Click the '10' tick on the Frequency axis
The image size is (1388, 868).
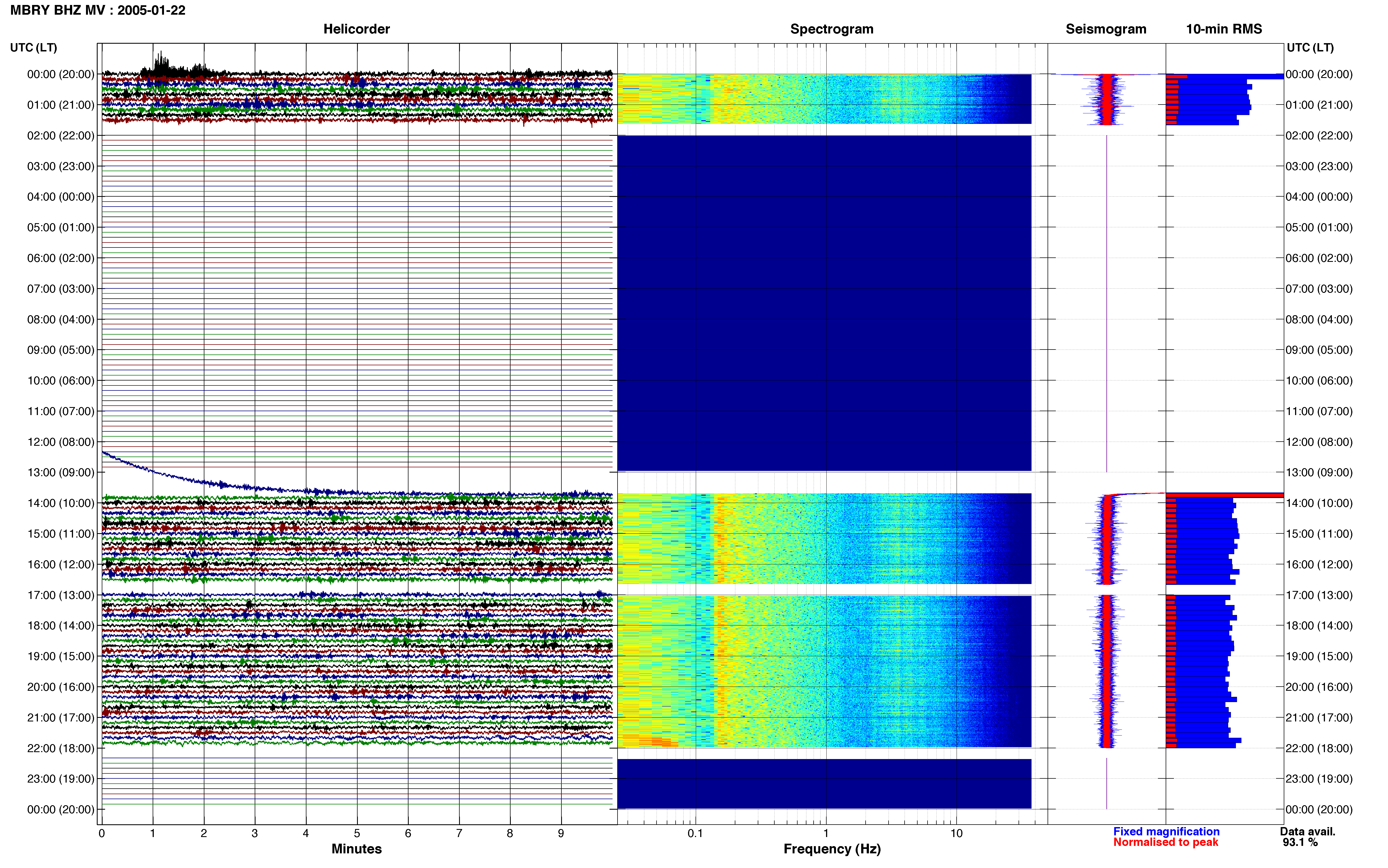click(956, 833)
